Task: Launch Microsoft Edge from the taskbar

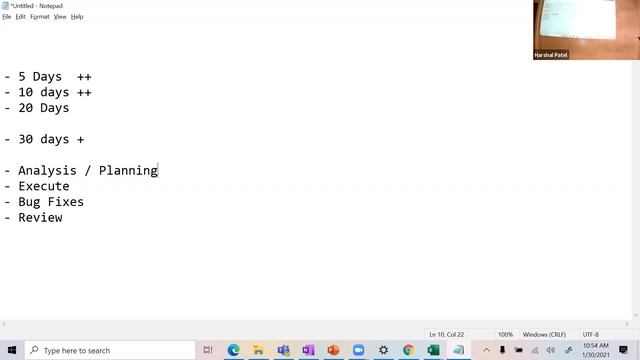Action: click(233, 350)
